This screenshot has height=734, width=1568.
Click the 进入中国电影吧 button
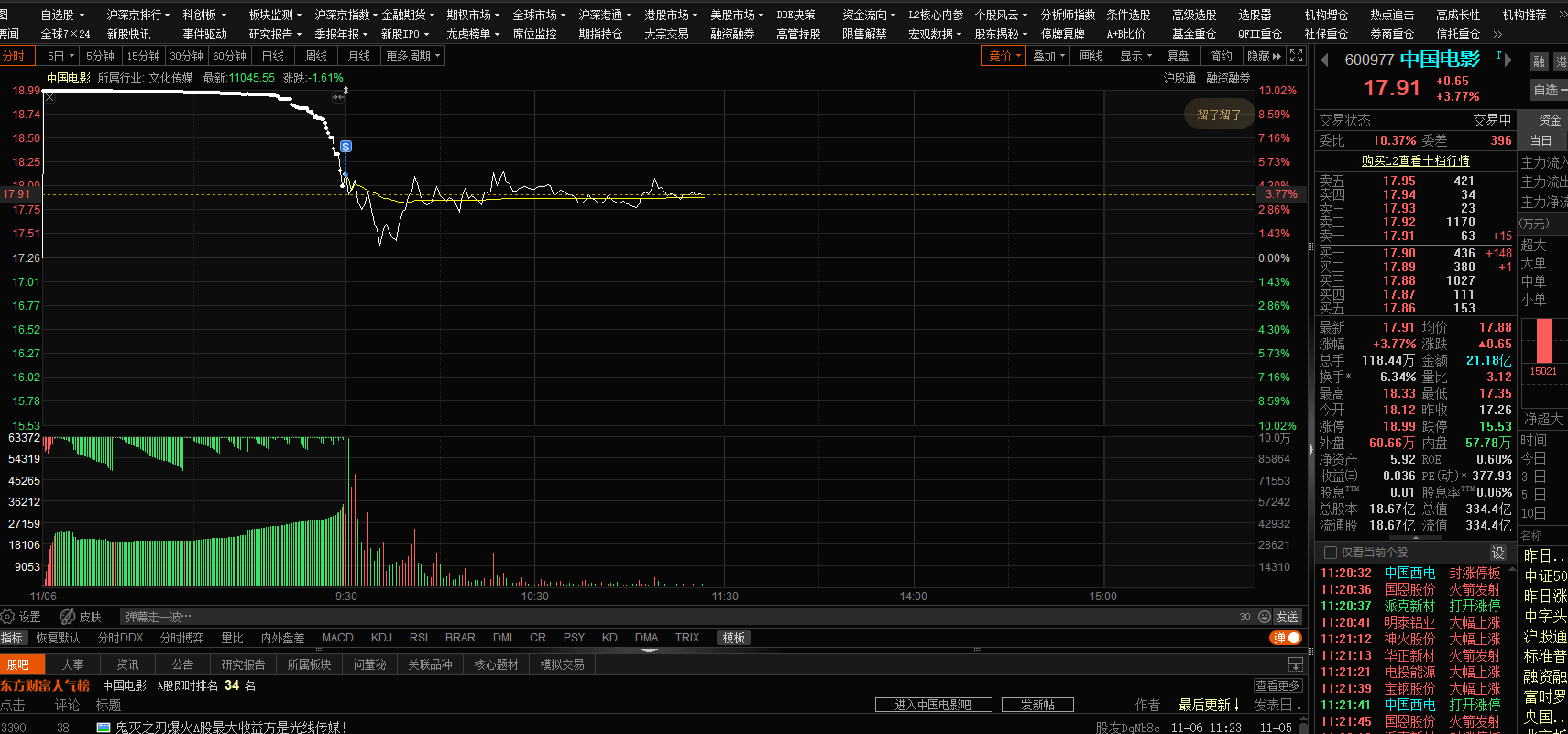pyautogui.click(x=933, y=705)
